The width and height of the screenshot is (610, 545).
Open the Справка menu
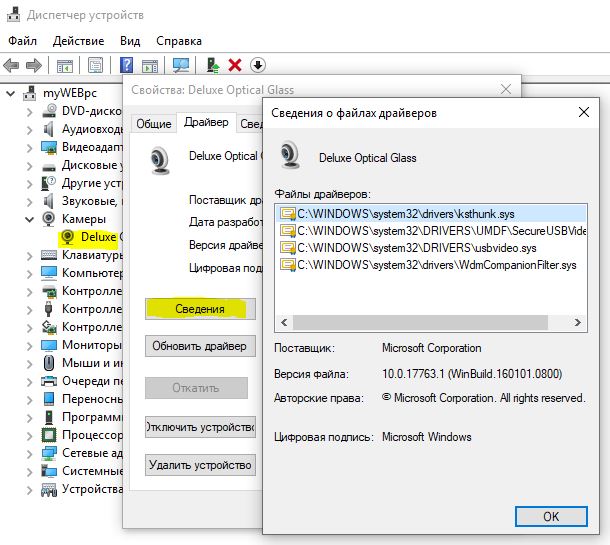coord(179,41)
